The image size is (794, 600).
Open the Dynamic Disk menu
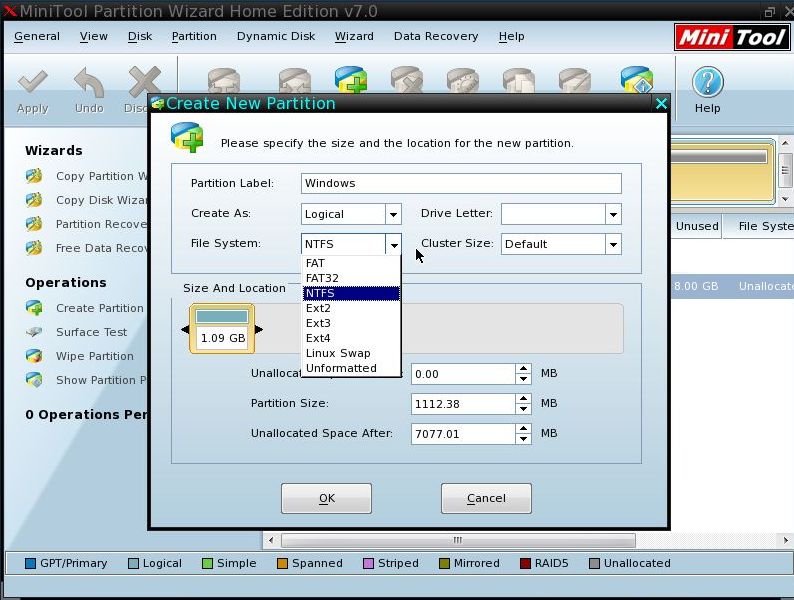pos(276,36)
